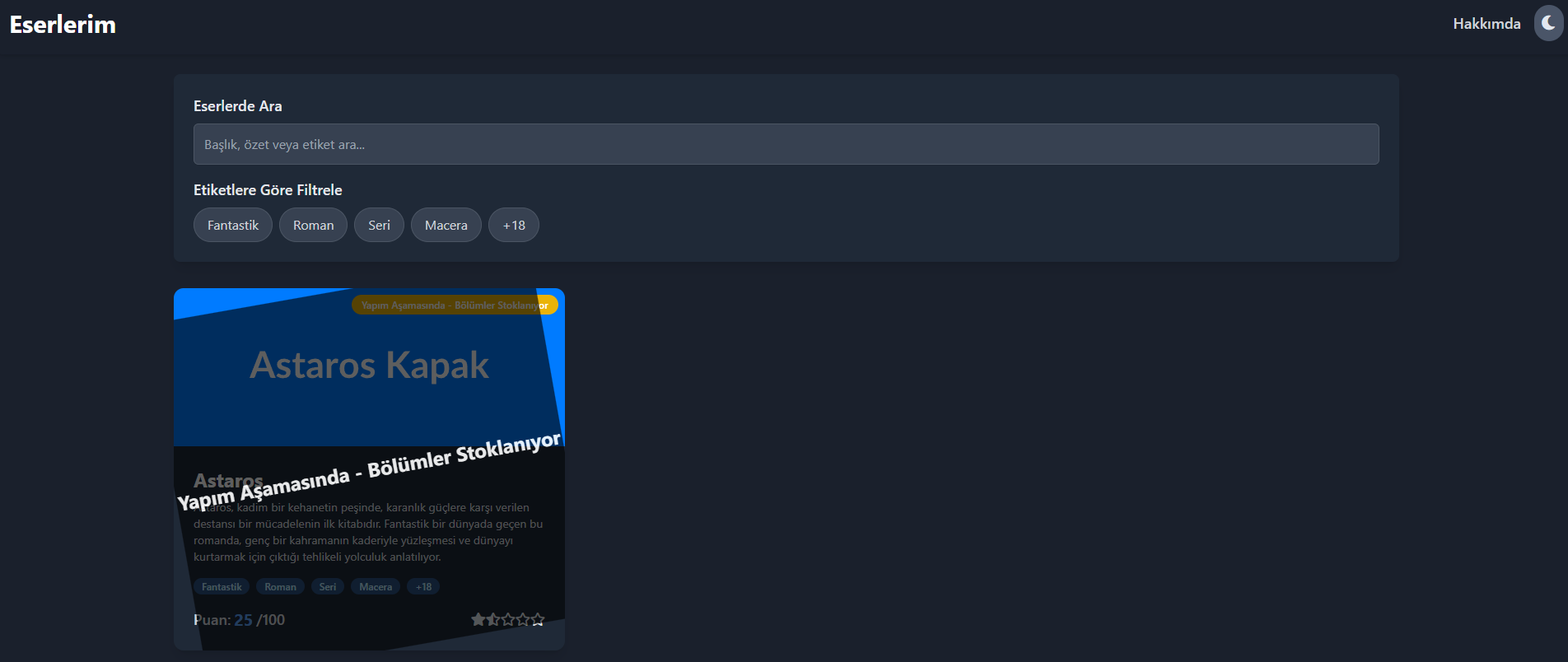Select the Fantastik tag inside Astaros card
The width and height of the screenshot is (1568, 662).
pos(222,587)
